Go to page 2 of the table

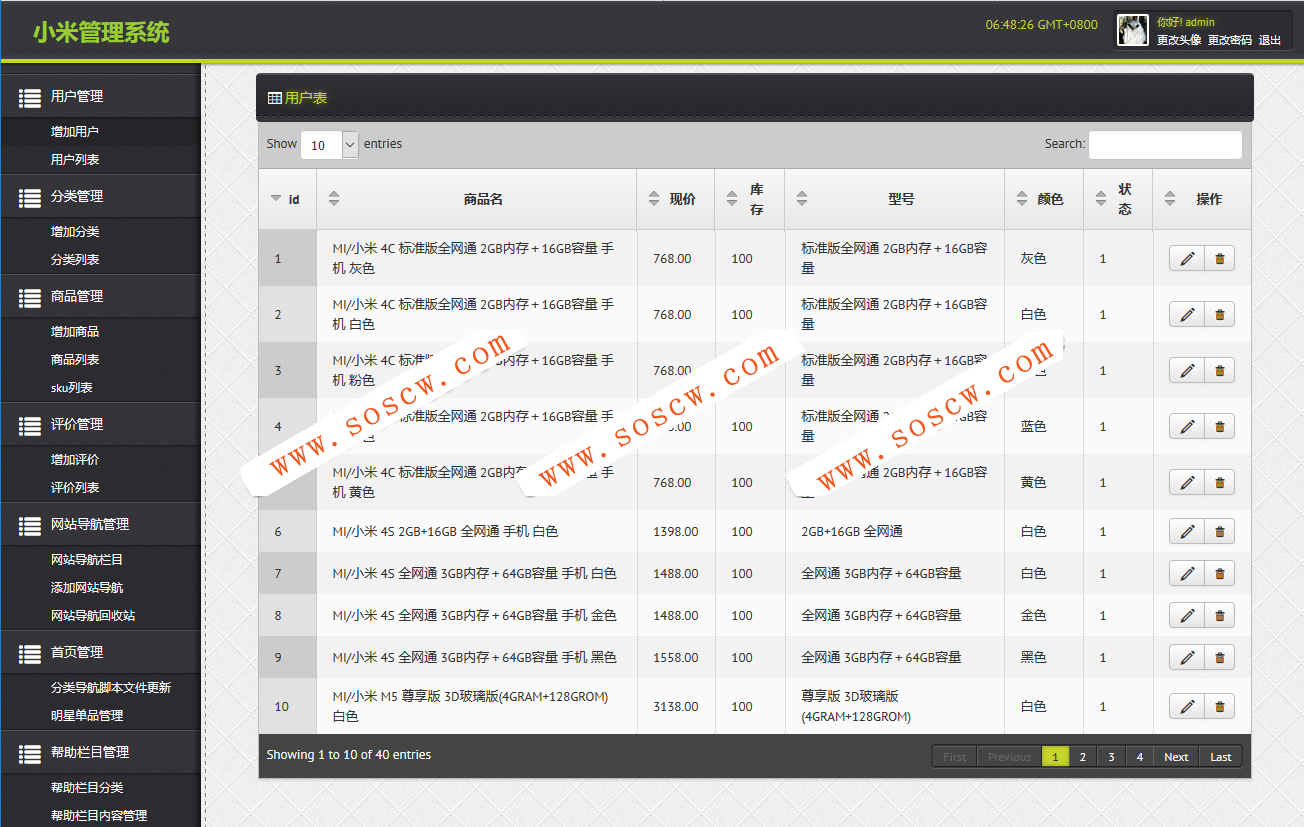[x=1082, y=757]
